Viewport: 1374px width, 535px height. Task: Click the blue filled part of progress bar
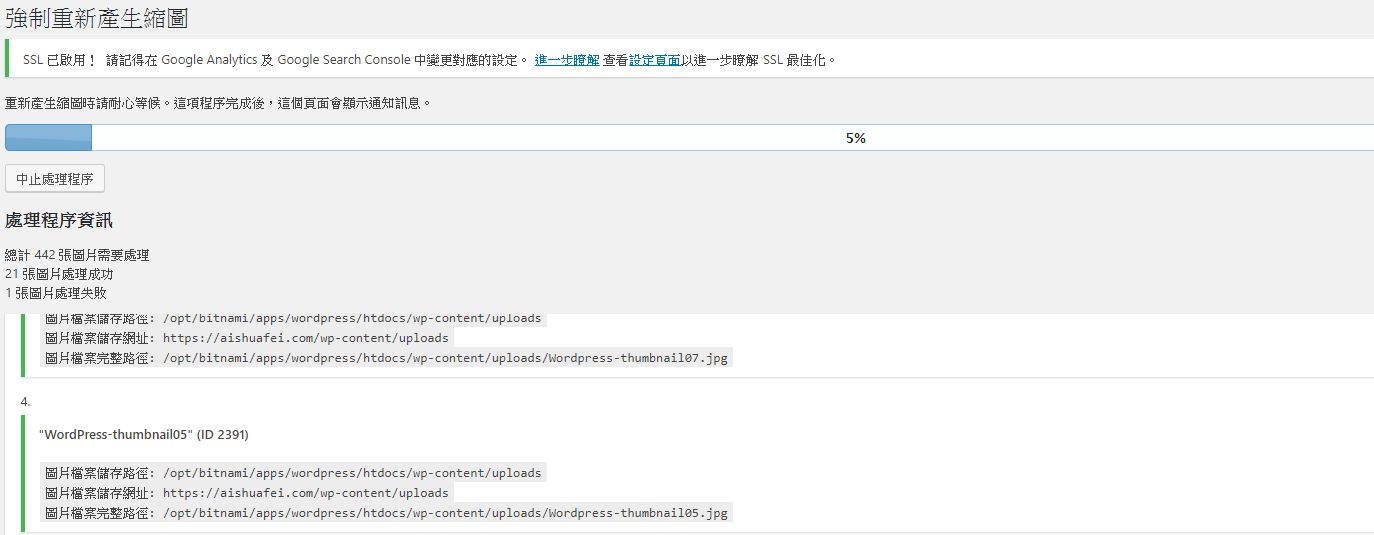point(48,138)
